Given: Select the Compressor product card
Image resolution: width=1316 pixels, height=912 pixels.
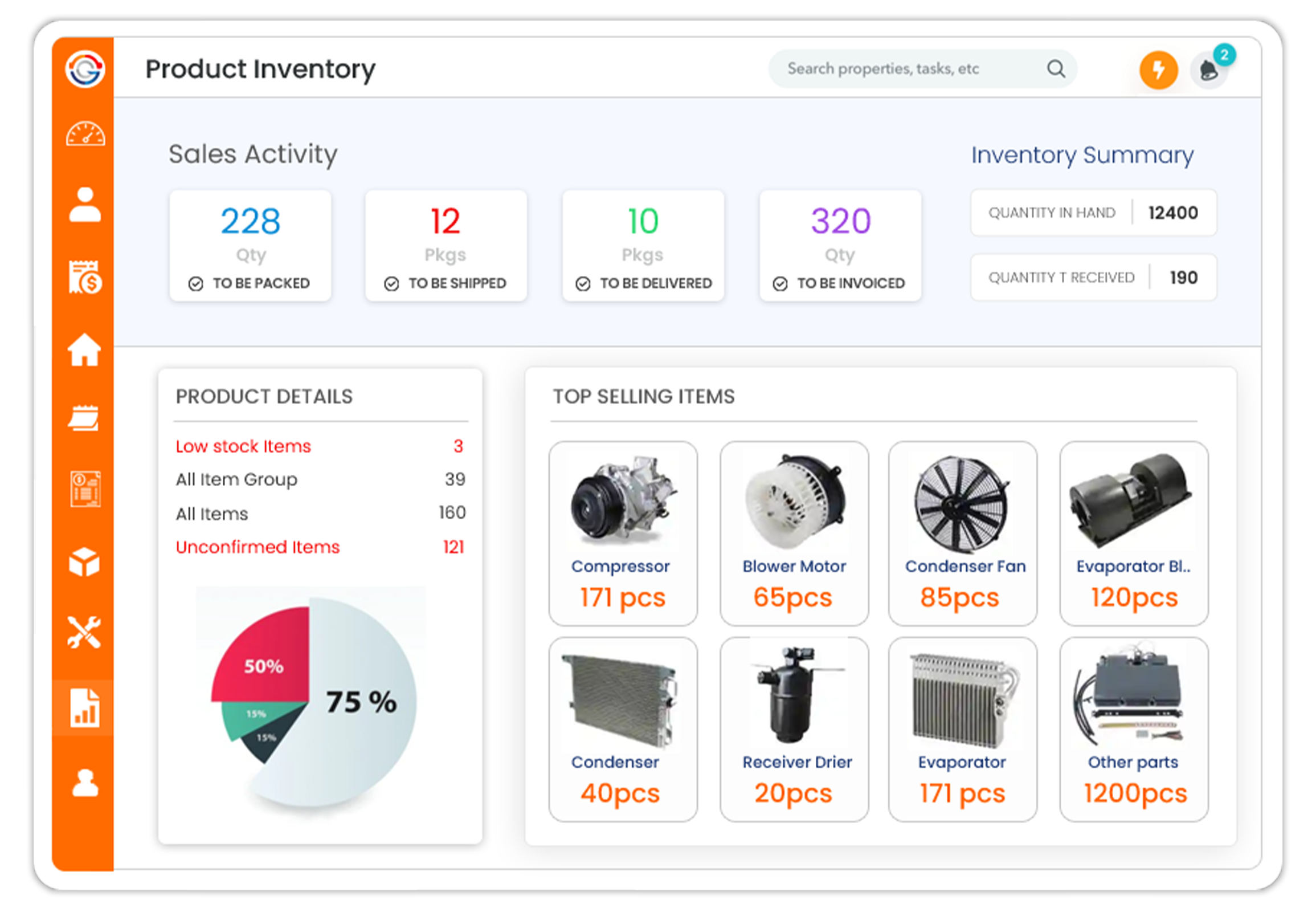Looking at the screenshot, I should 623,533.
